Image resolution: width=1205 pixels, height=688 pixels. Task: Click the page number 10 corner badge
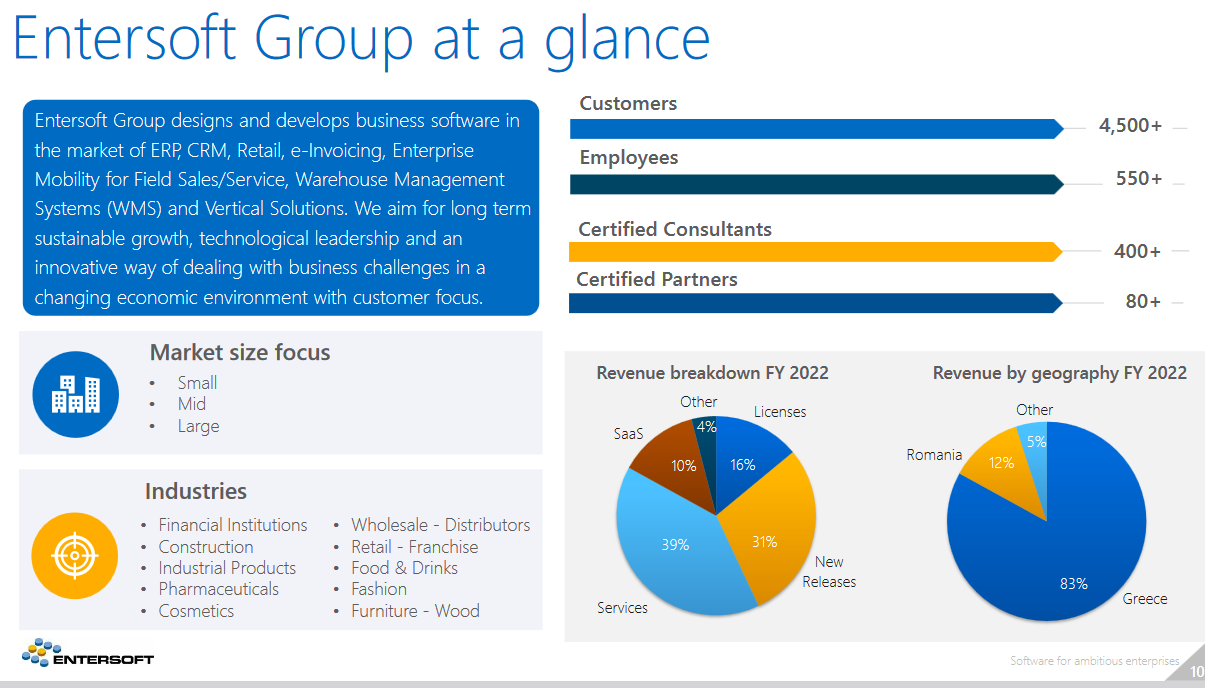1196,672
